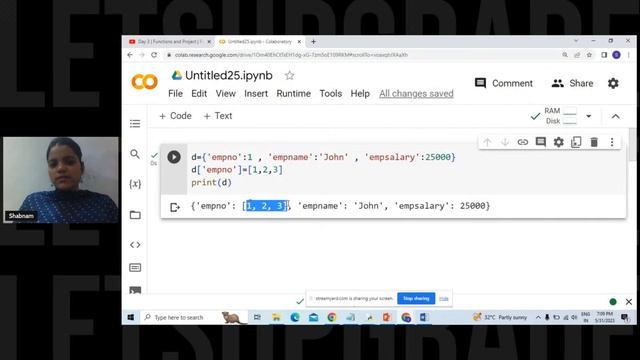
Task: Open the Variables {x} panel
Action: 135,184
